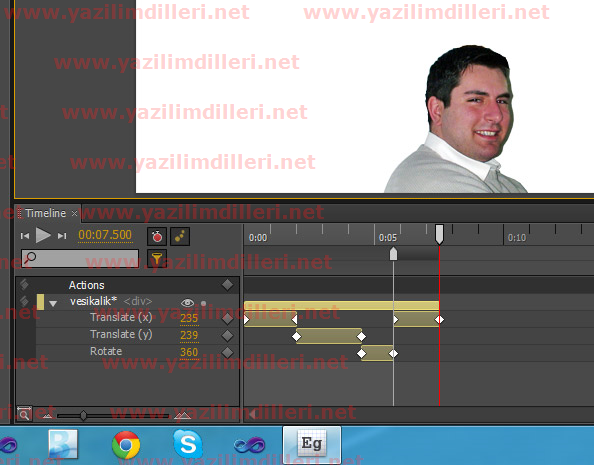Open the letter B taskbar icon
Viewport: 594px width, 465px height.
click(x=63, y=444)
